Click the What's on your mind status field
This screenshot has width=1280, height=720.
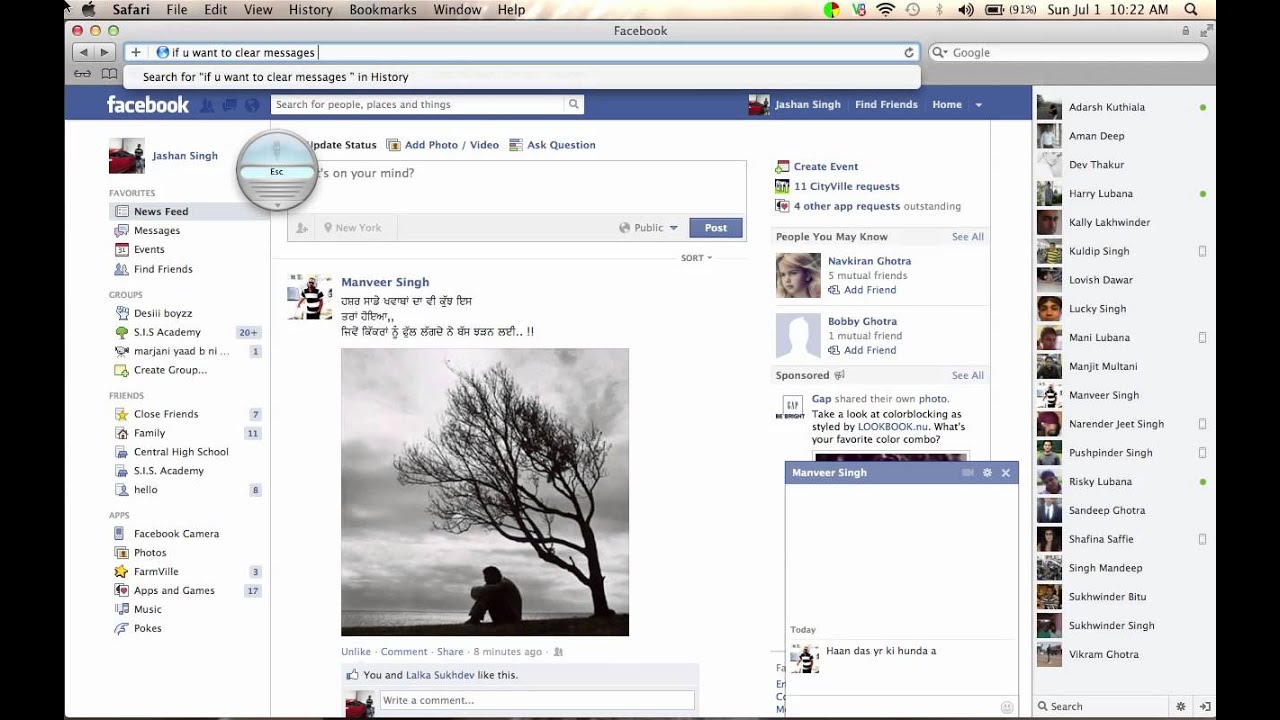516,186
